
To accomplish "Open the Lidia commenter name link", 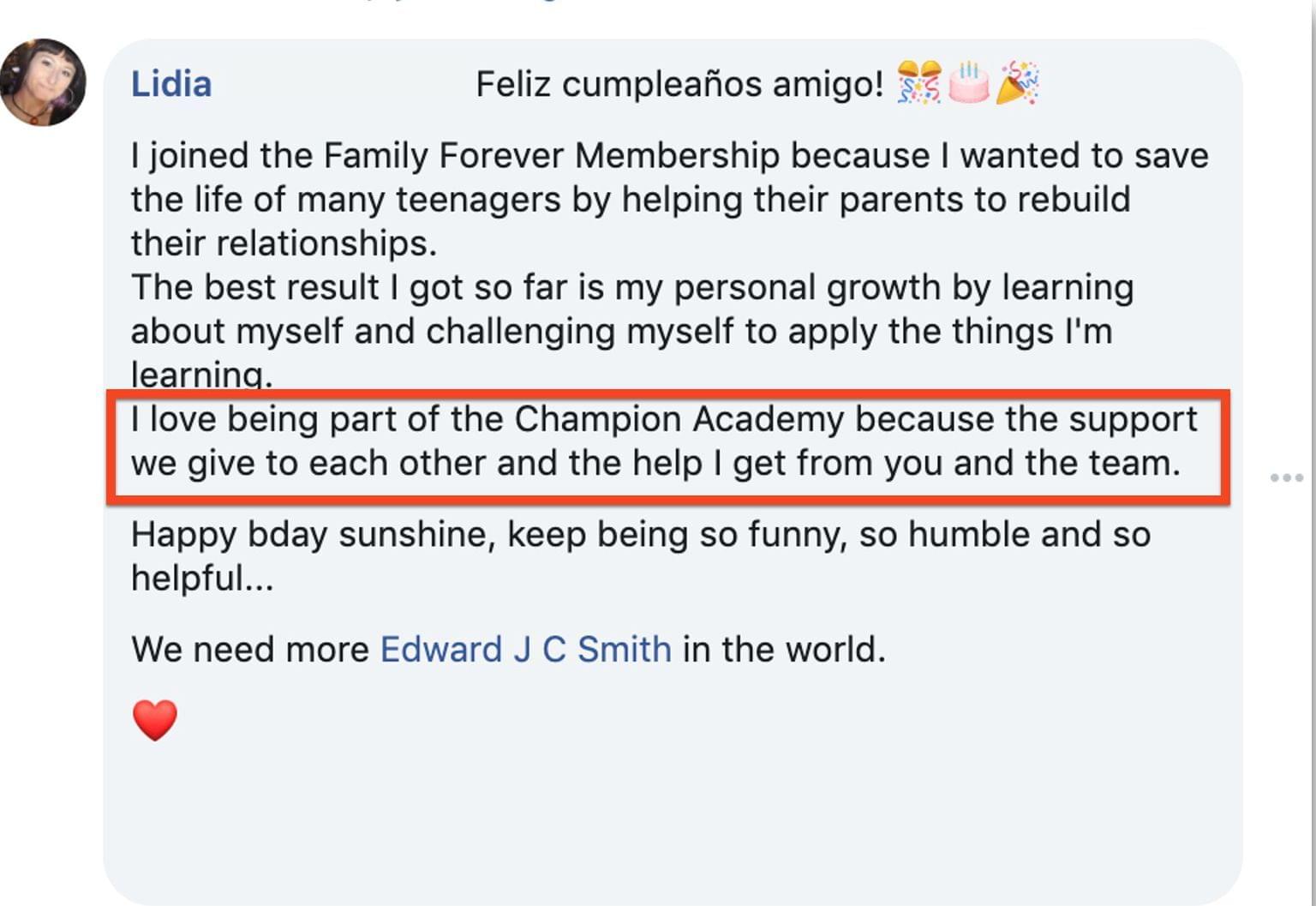I will click(171, 84).
